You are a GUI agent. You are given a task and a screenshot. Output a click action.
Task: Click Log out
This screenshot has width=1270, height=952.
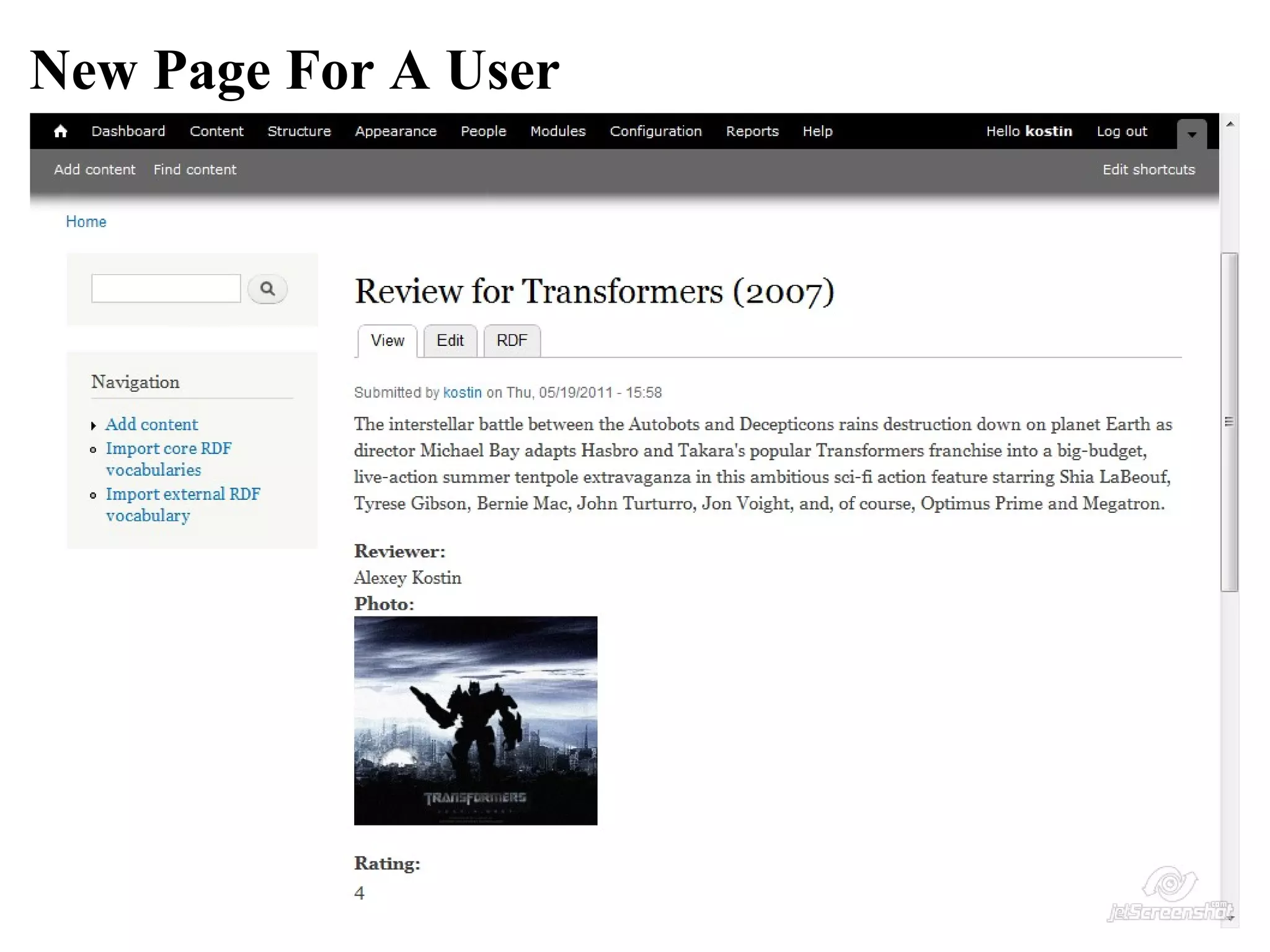tap(1122, 131)
